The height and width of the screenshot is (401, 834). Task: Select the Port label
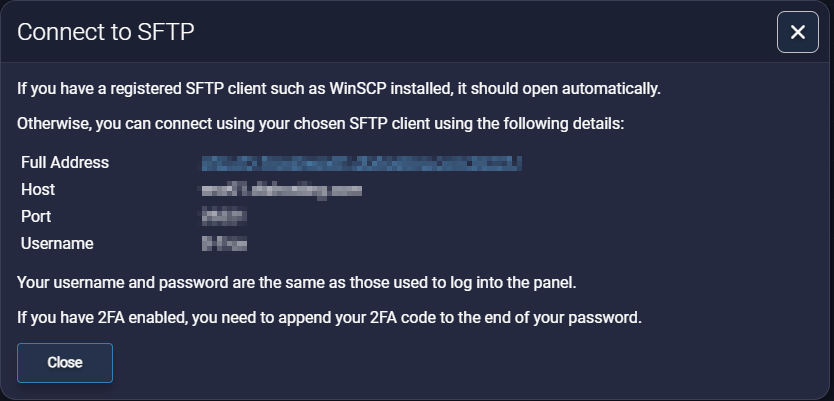pos(36,216)
